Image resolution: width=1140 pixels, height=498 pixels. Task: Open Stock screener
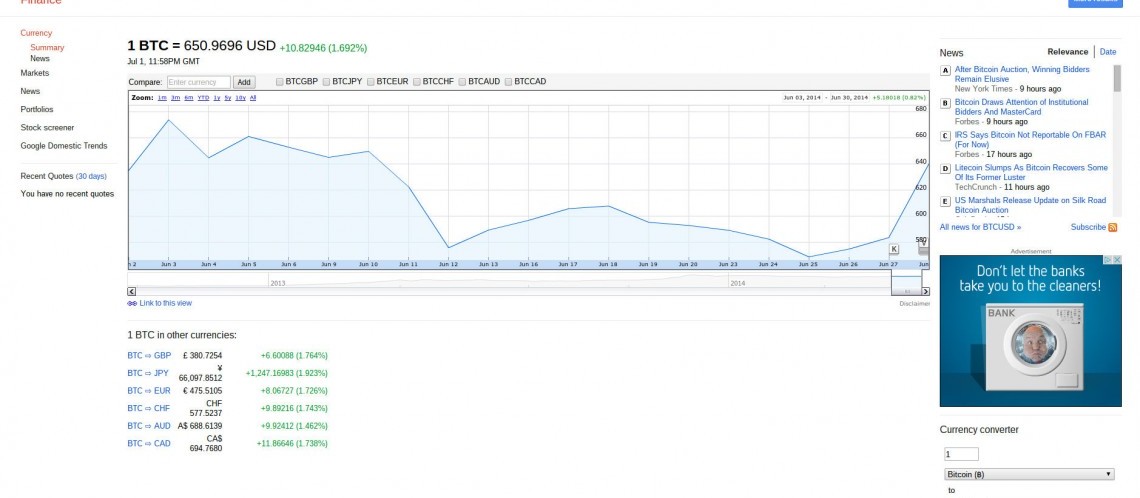pyautogui.click(x=47, y=127)
